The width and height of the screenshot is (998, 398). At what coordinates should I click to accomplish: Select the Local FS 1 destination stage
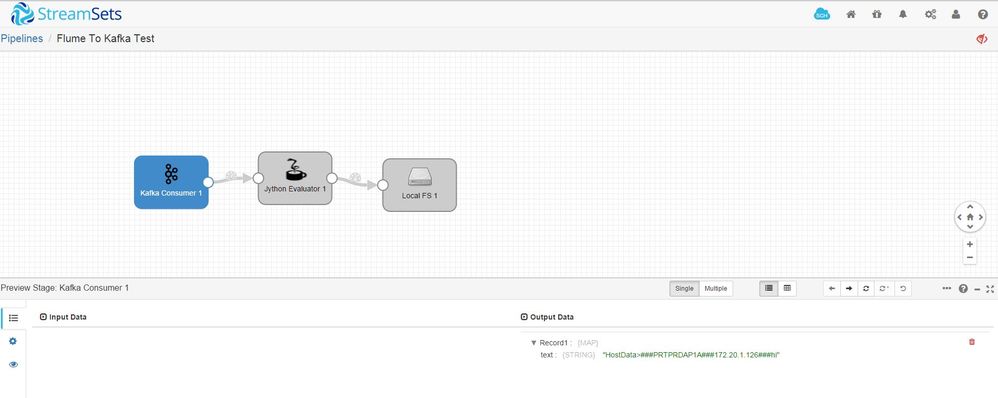[419, 185]
